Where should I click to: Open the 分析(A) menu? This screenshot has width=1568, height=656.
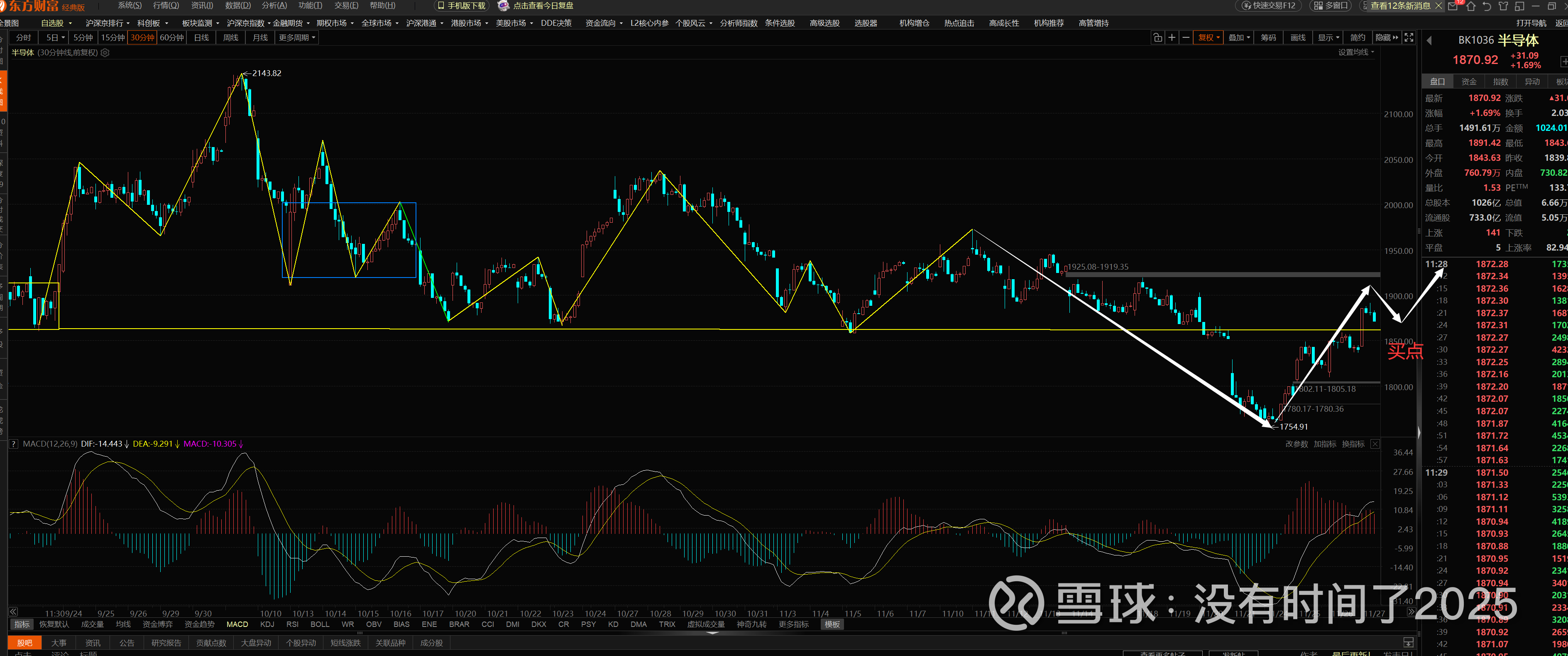[274, 5]
